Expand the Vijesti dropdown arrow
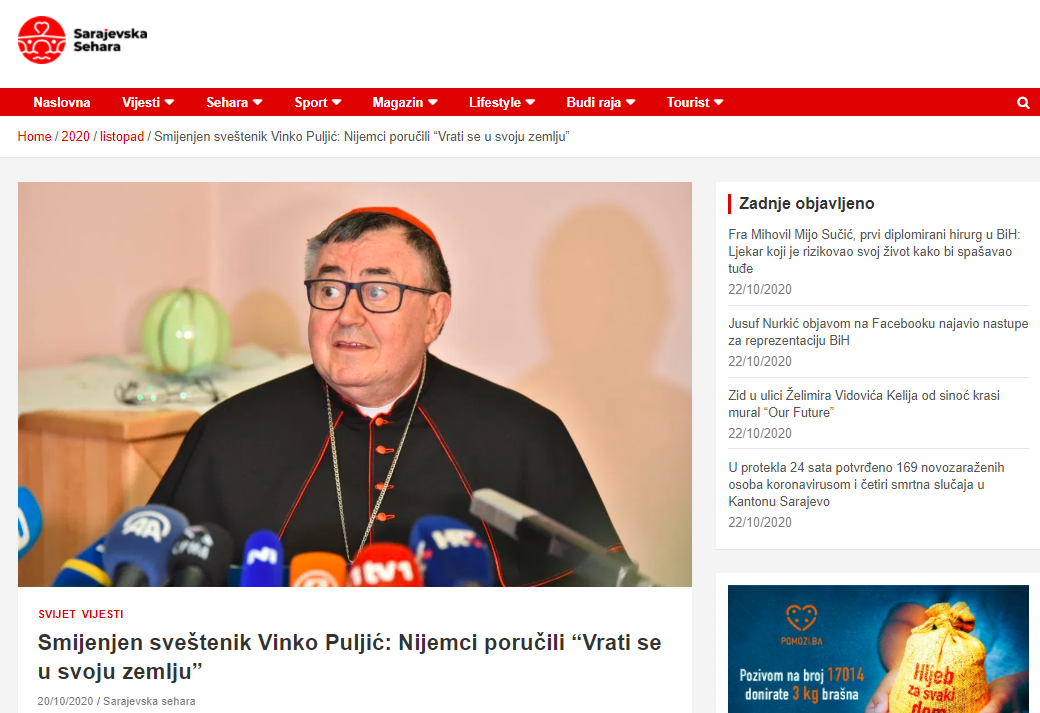Image resolution: width=1040 pixels, height=713 pixels. coord(169,102)
